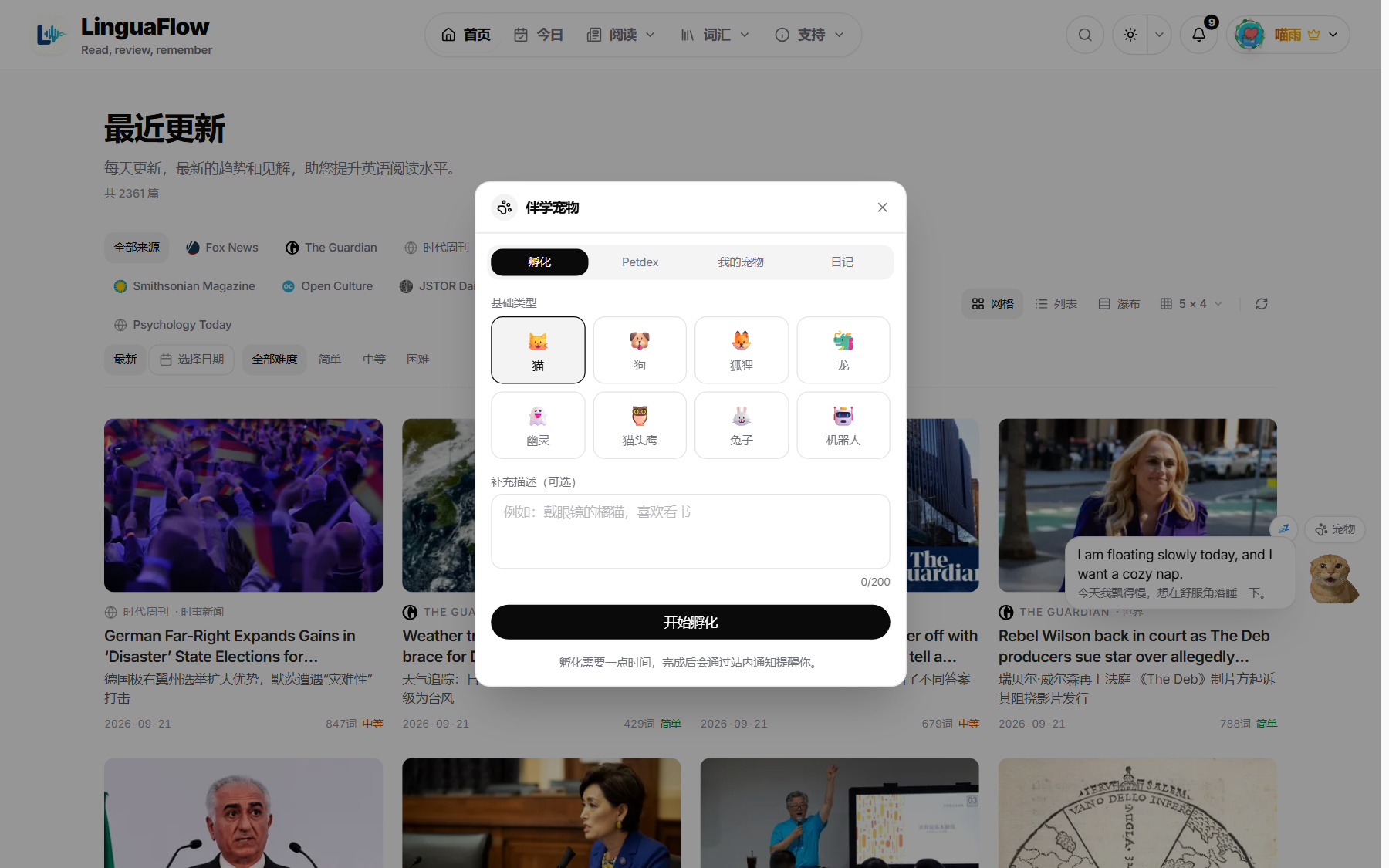1389x868 pixels.
Task: Click the floating cat pet mascot
Action: tap(1334, 579)
